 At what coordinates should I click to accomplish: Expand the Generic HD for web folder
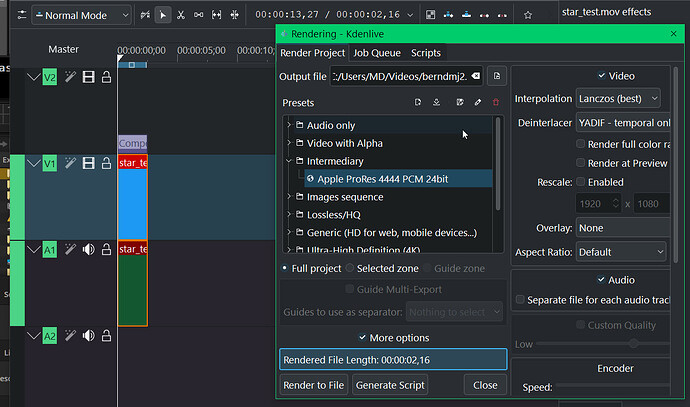point(289,232)
